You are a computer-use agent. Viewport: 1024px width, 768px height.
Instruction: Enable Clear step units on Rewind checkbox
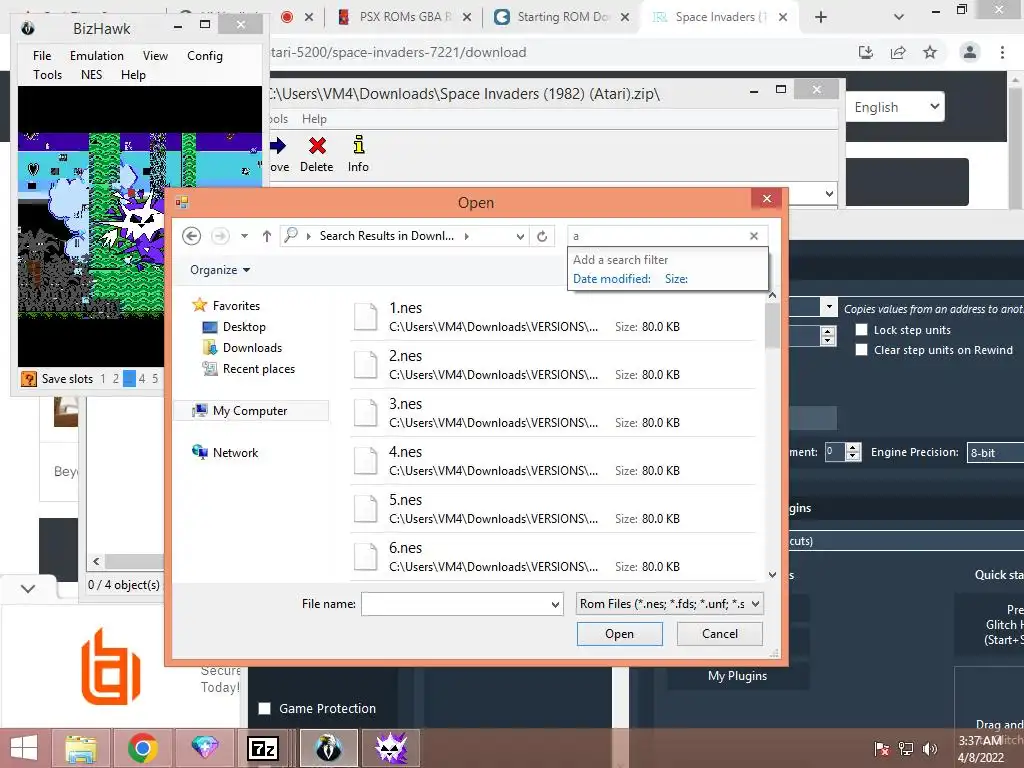click(862, 350)
